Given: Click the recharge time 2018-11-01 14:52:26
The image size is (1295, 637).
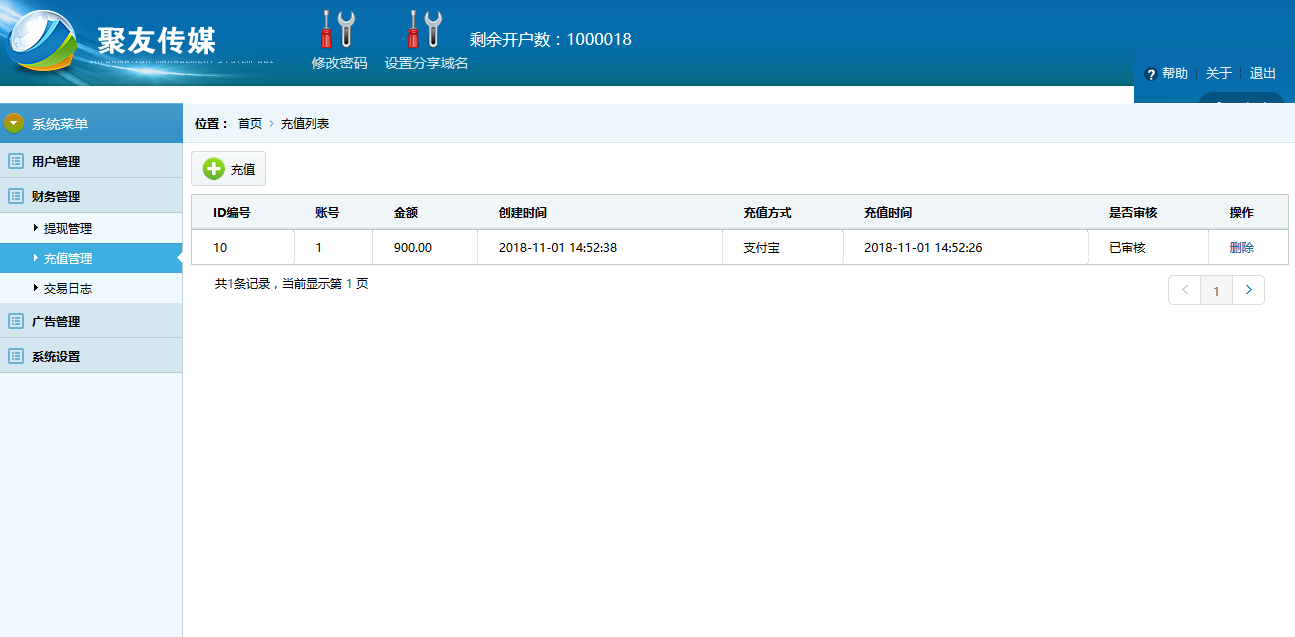Looking at the screenshot, I should pyautogui.click(x=923, y=248).
